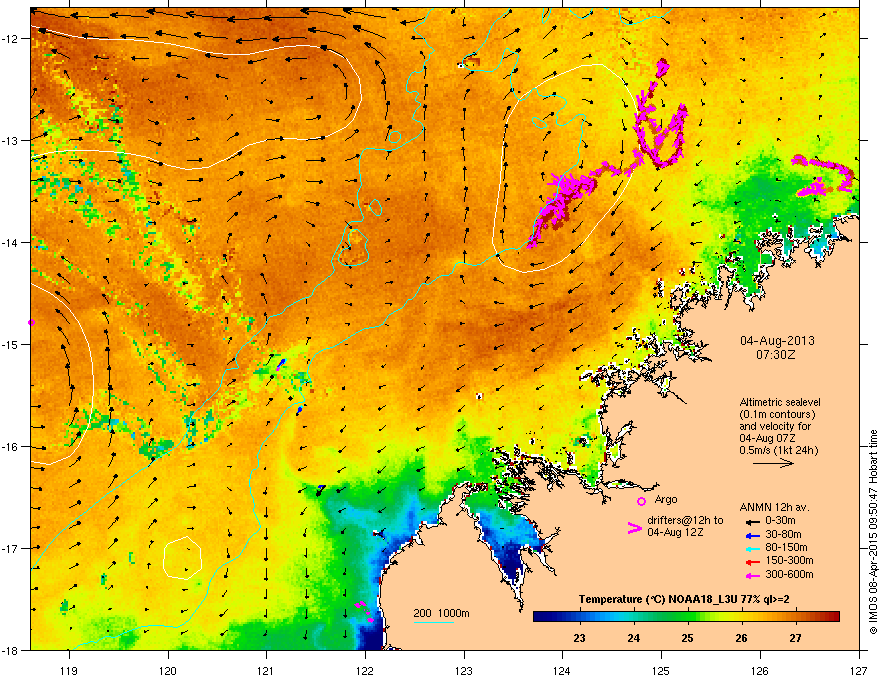Click the 0.5m/s velocity scale arrow
The width and height of the screenshot is (880, 680).
[773, 463]
